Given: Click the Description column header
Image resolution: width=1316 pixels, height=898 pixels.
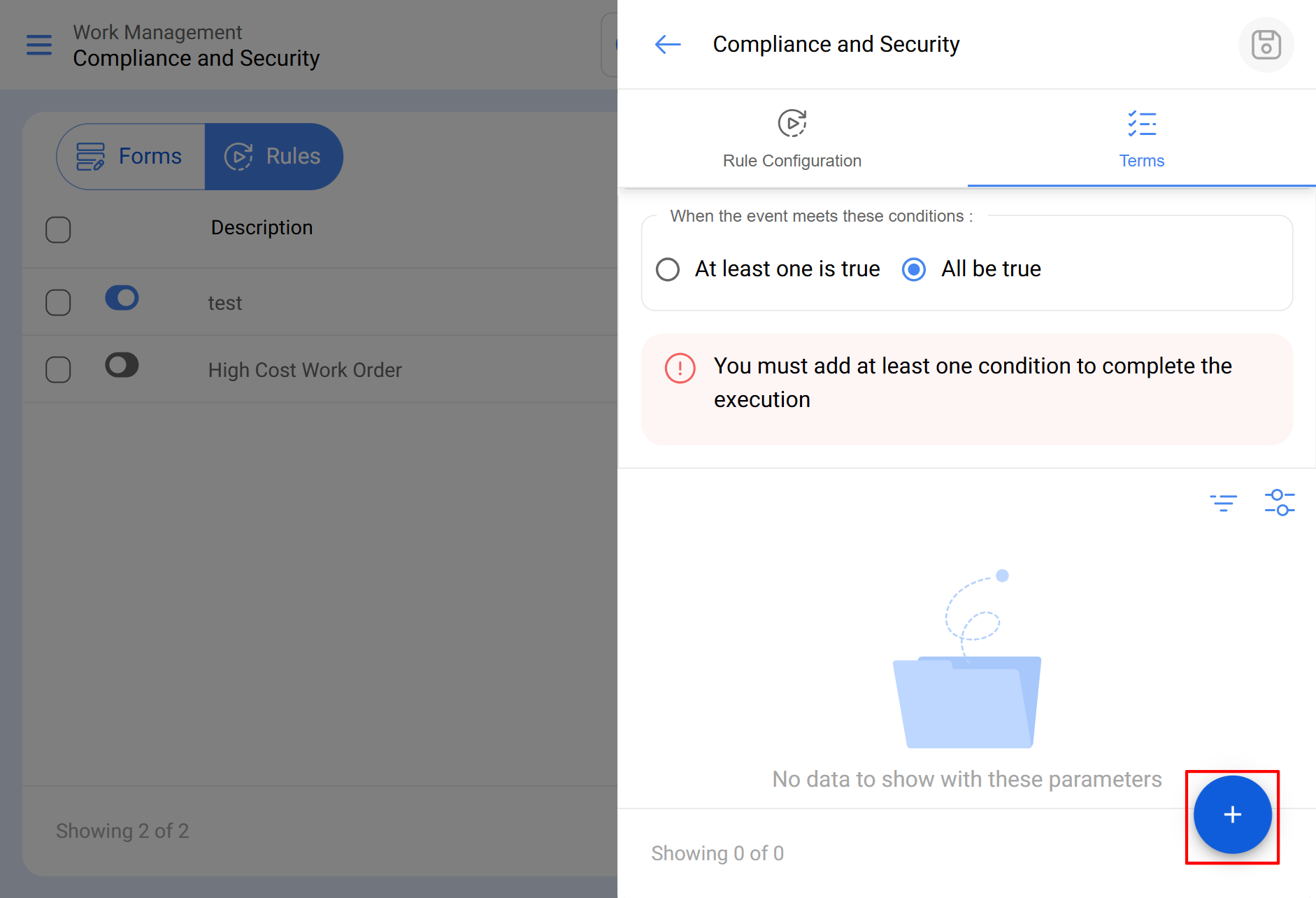Looking at the screenshot, I should pyautogui.click(x=262, y=228).
